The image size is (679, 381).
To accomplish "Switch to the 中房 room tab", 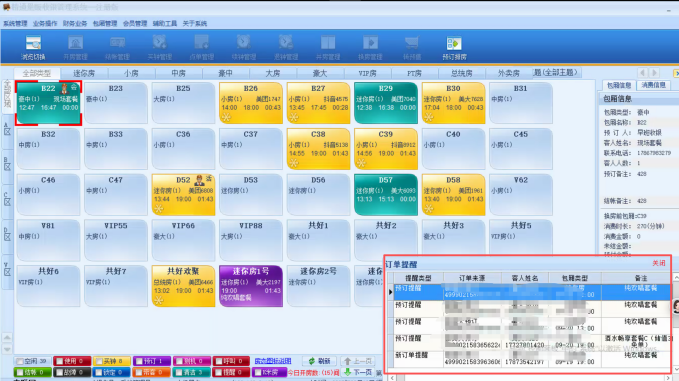I will [x=178, y=74].
